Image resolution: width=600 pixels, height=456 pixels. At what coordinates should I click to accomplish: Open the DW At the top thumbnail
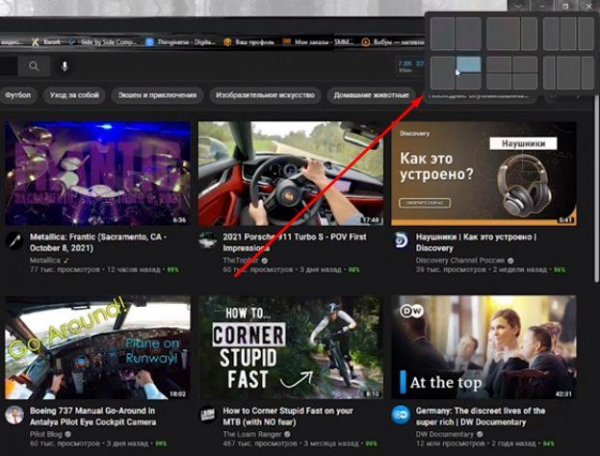click(x=484, y=347)
